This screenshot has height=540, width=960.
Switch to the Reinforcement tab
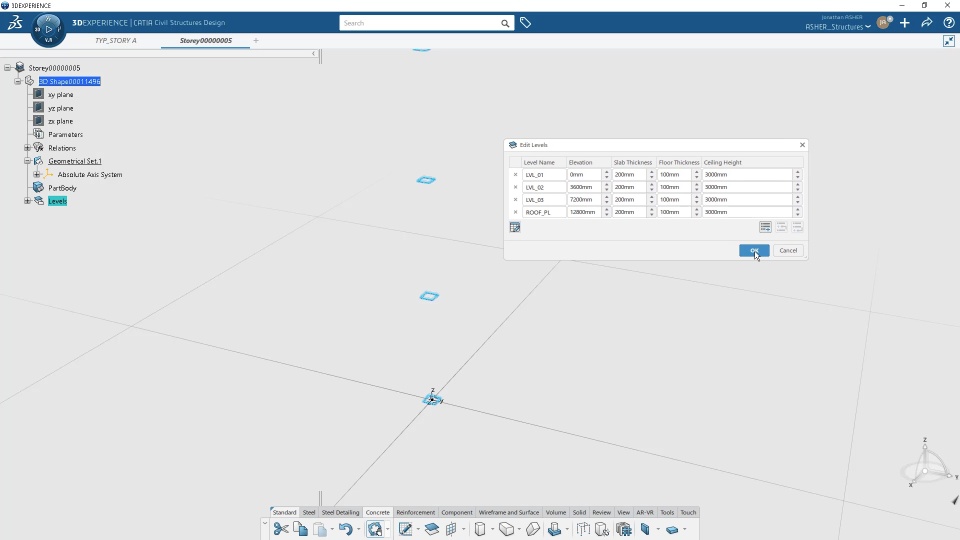tap(415, 512)
